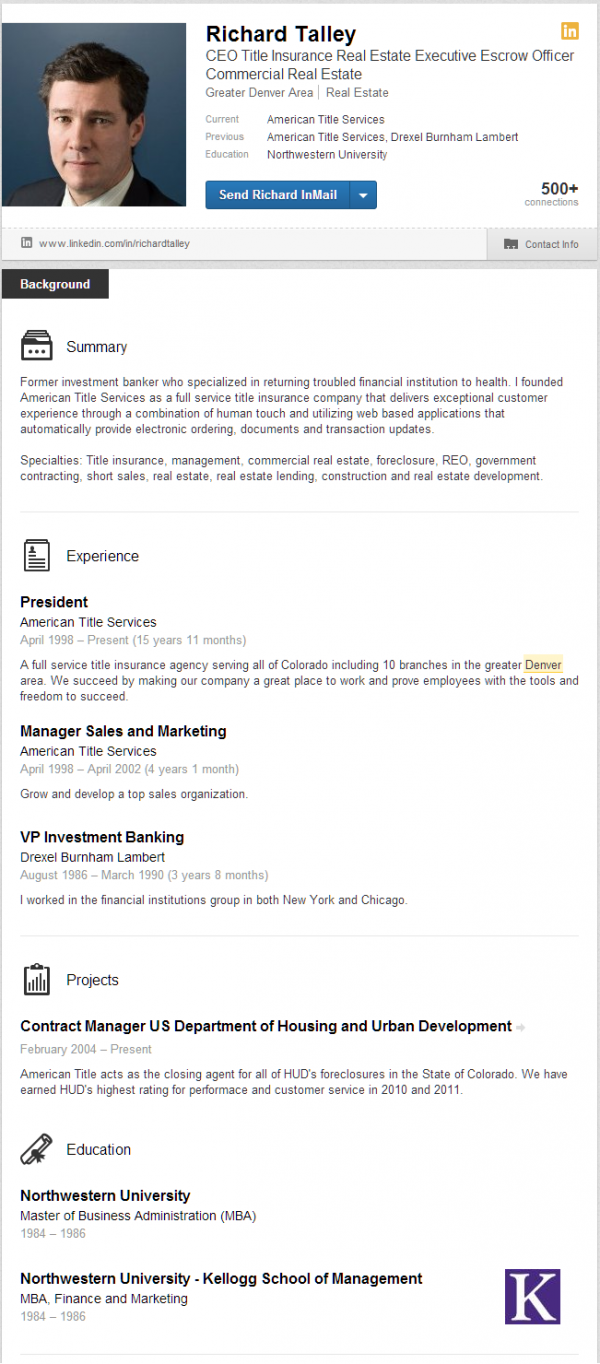600x1364 pixels.
Task: Click the highlighted word Denver in the President description
Action: coord(543,665)
